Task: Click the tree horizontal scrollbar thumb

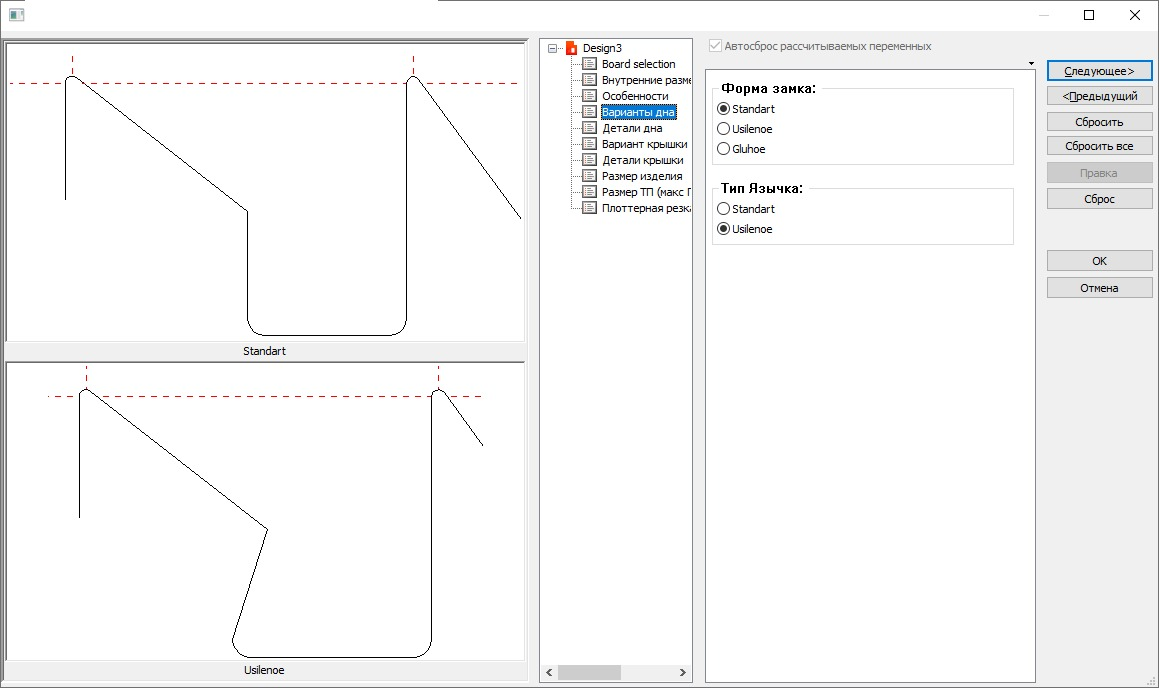Action: click(x=589, y=672)
